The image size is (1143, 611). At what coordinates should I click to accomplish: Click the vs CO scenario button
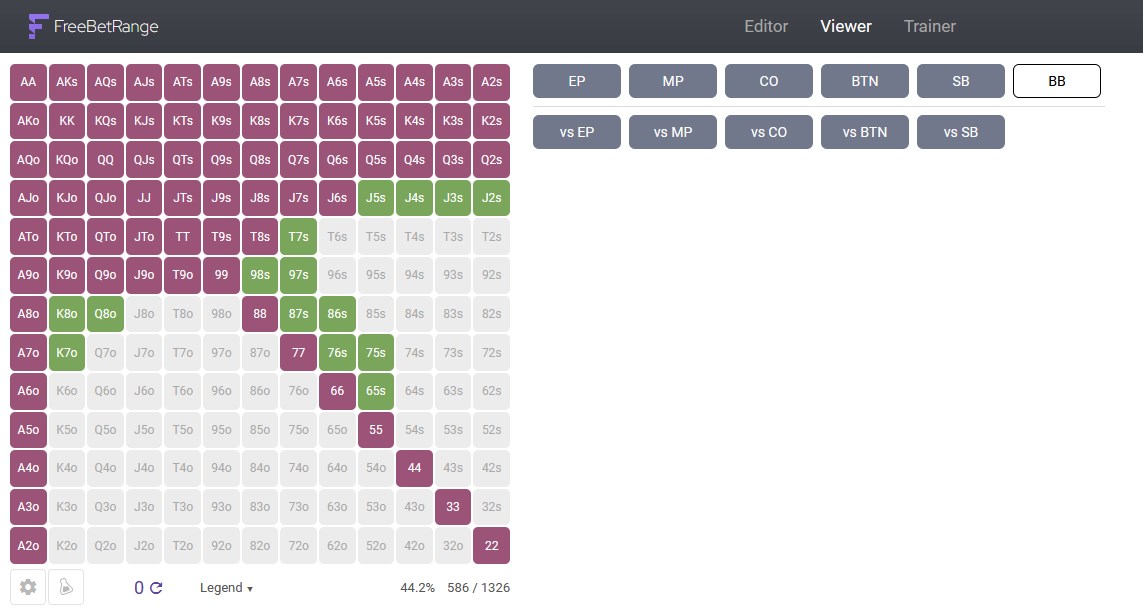point(769,132)
